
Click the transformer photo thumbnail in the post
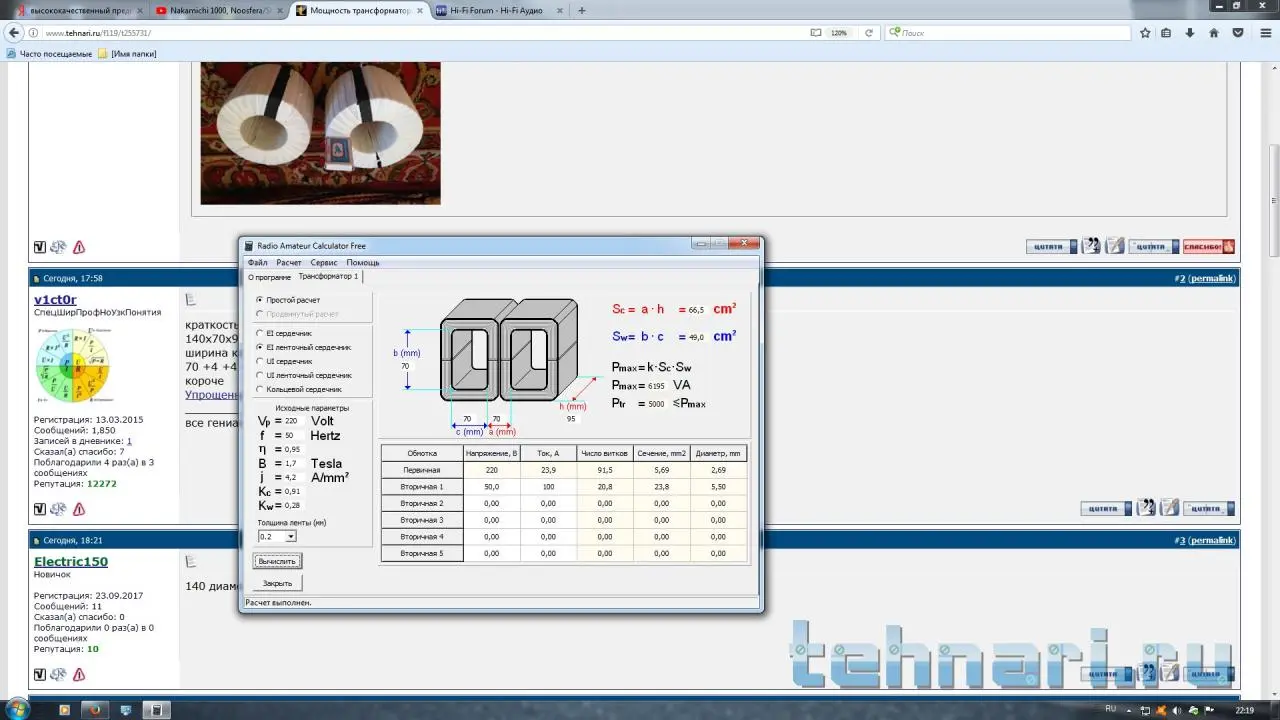tap(320, 133)
